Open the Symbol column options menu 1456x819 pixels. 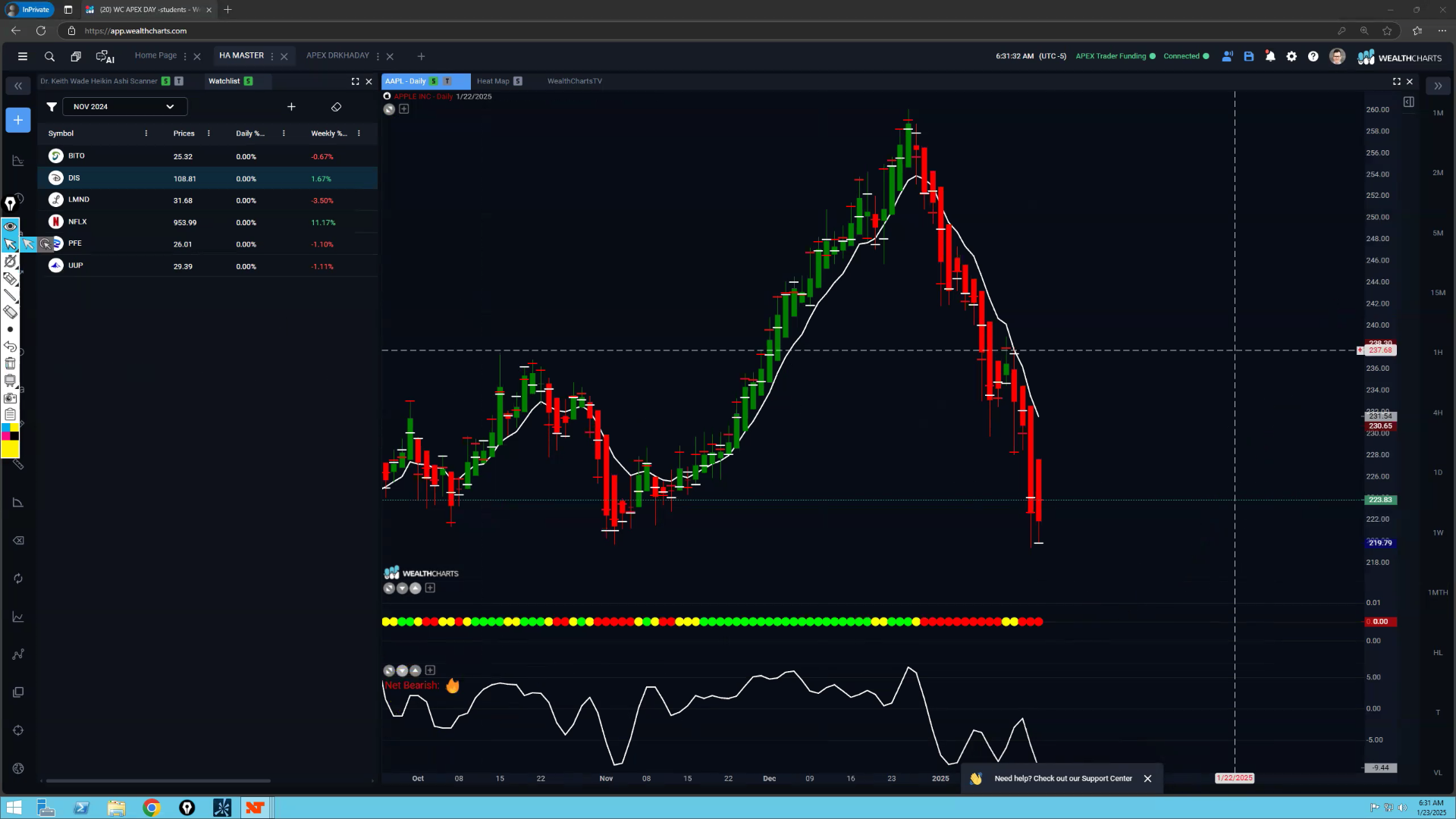click(x=146, y=133)
